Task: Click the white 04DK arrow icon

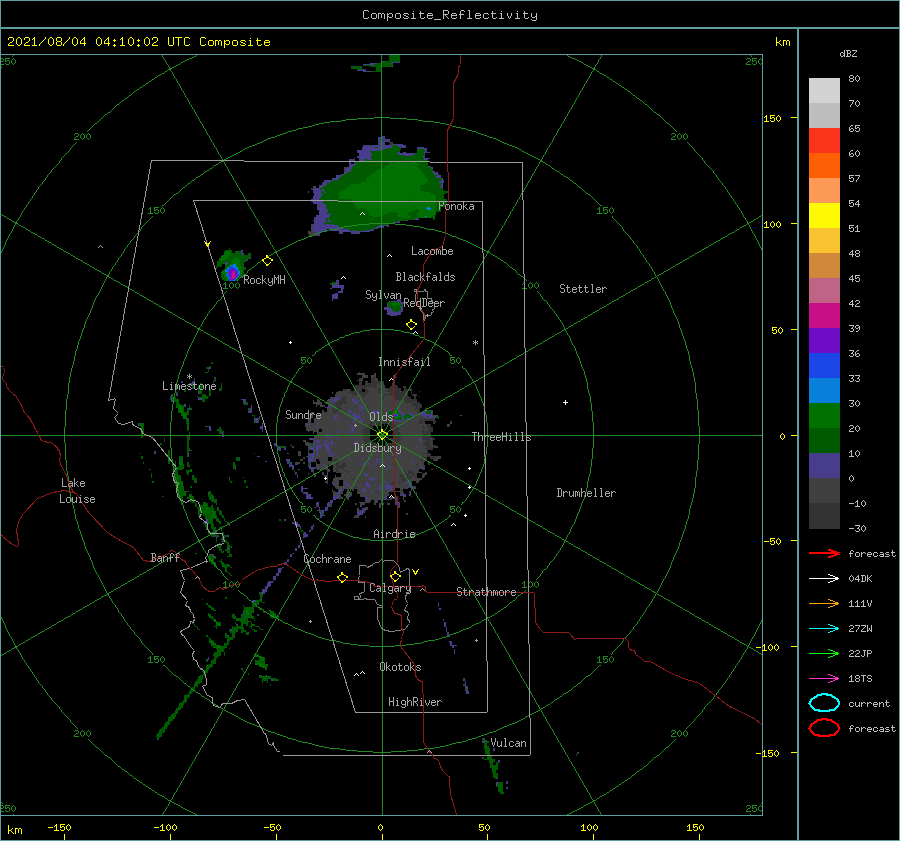Action: [x=824, y=579]
